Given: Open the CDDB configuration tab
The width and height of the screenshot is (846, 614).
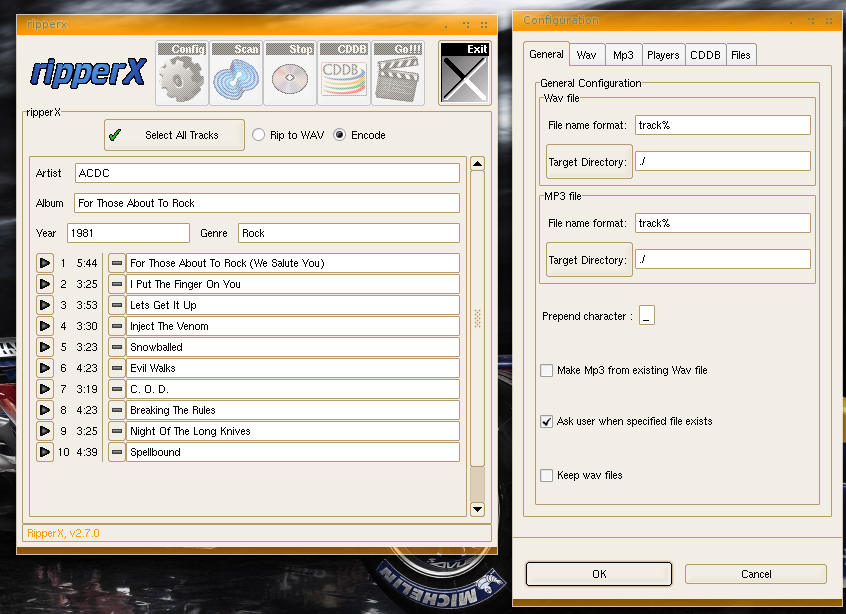Looking at the screenshot, I should click(x=705, y=55).
